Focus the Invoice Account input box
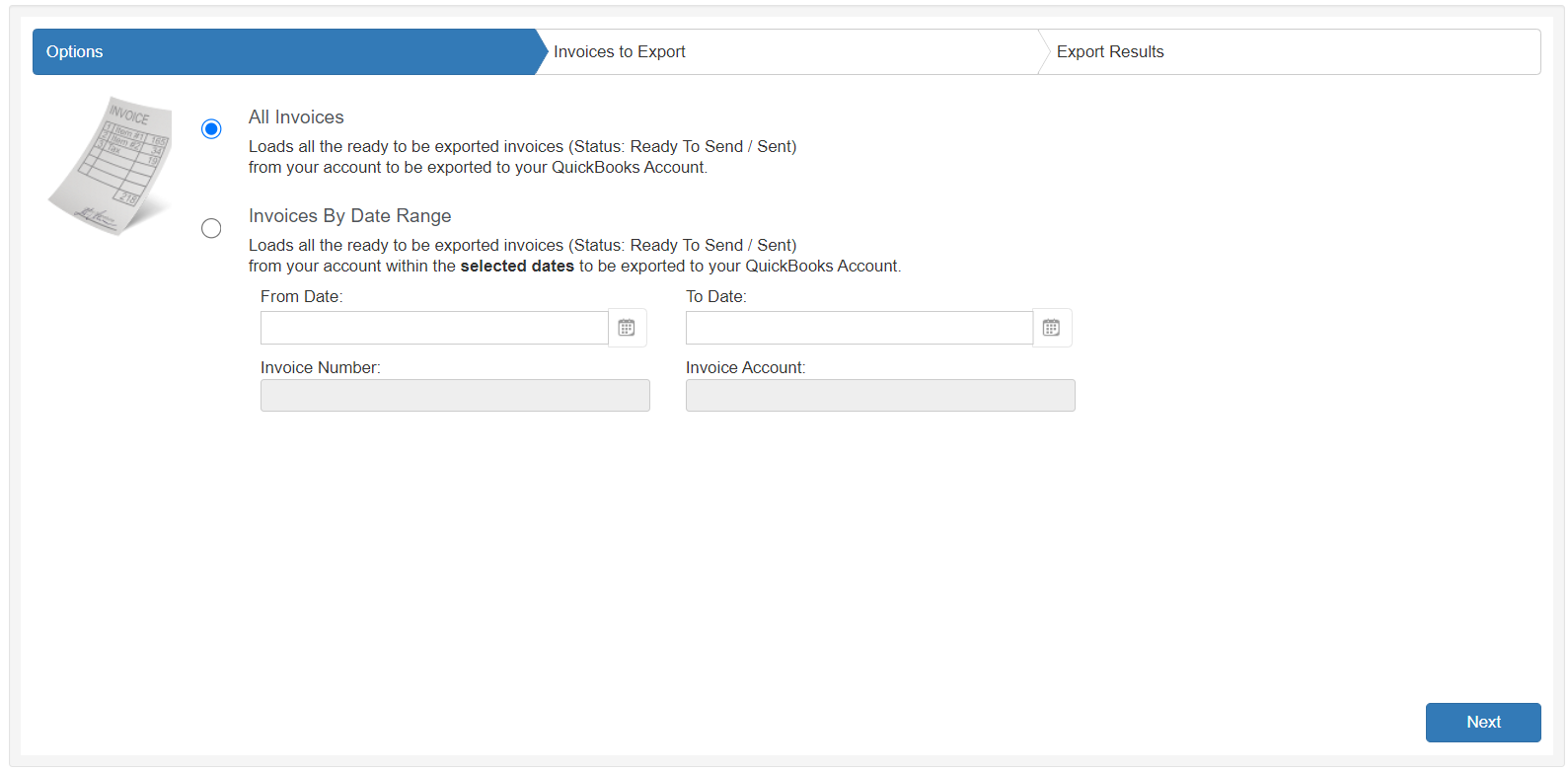 (x=880, y=396)
